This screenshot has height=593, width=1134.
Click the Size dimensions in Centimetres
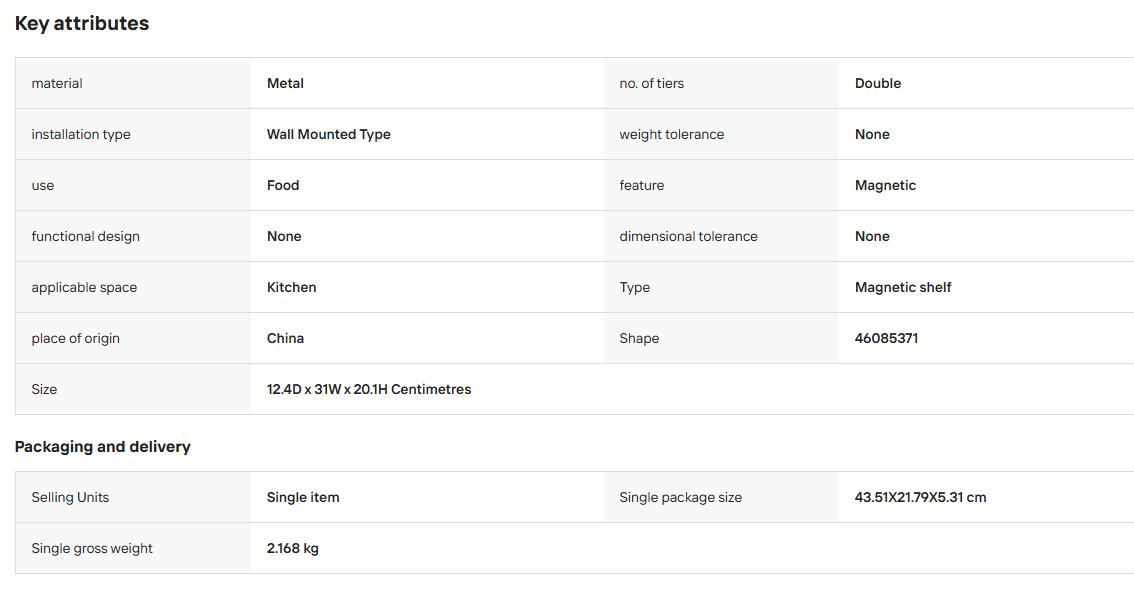click(369, 389)
